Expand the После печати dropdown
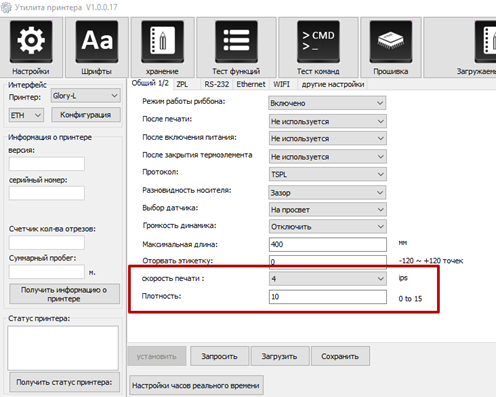 pyautogui.click(x=328, y=121)
